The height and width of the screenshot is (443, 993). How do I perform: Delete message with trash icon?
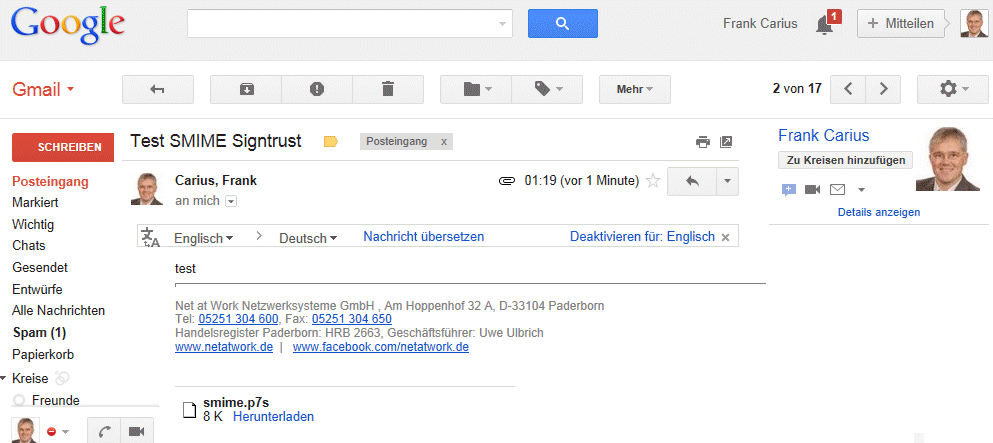[x=388, y=89]
